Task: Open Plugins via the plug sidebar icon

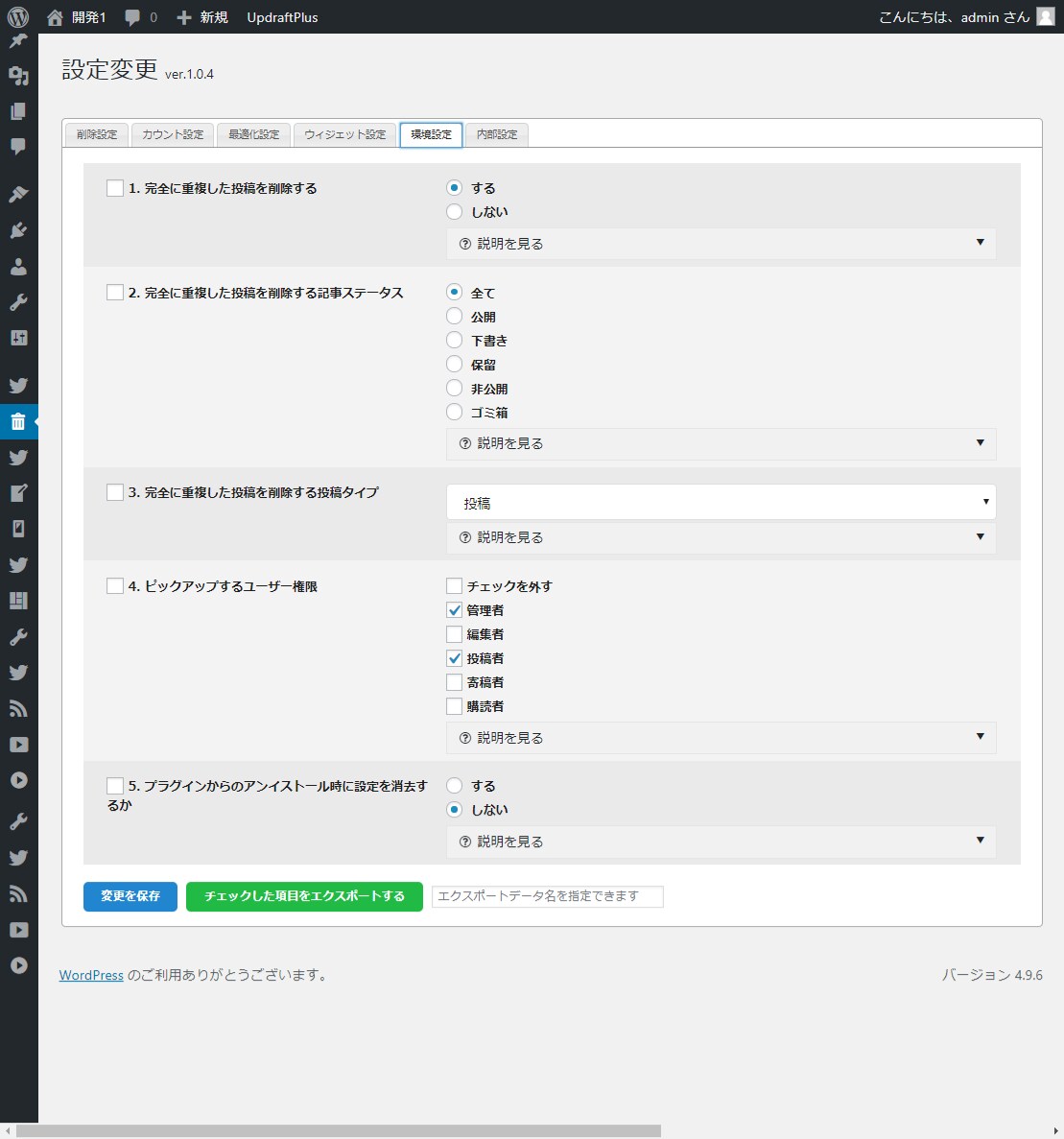Action: 18,230
